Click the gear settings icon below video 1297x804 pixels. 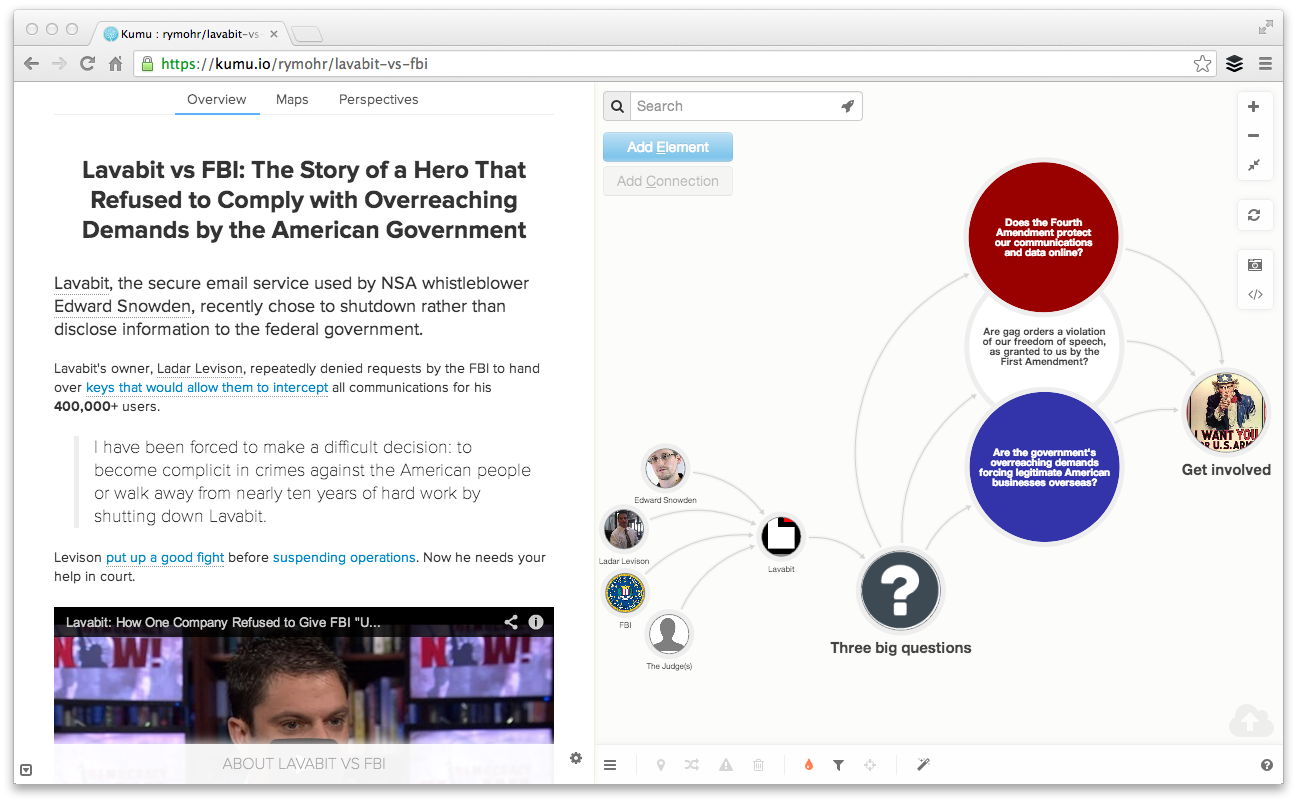tap(576, 758)
